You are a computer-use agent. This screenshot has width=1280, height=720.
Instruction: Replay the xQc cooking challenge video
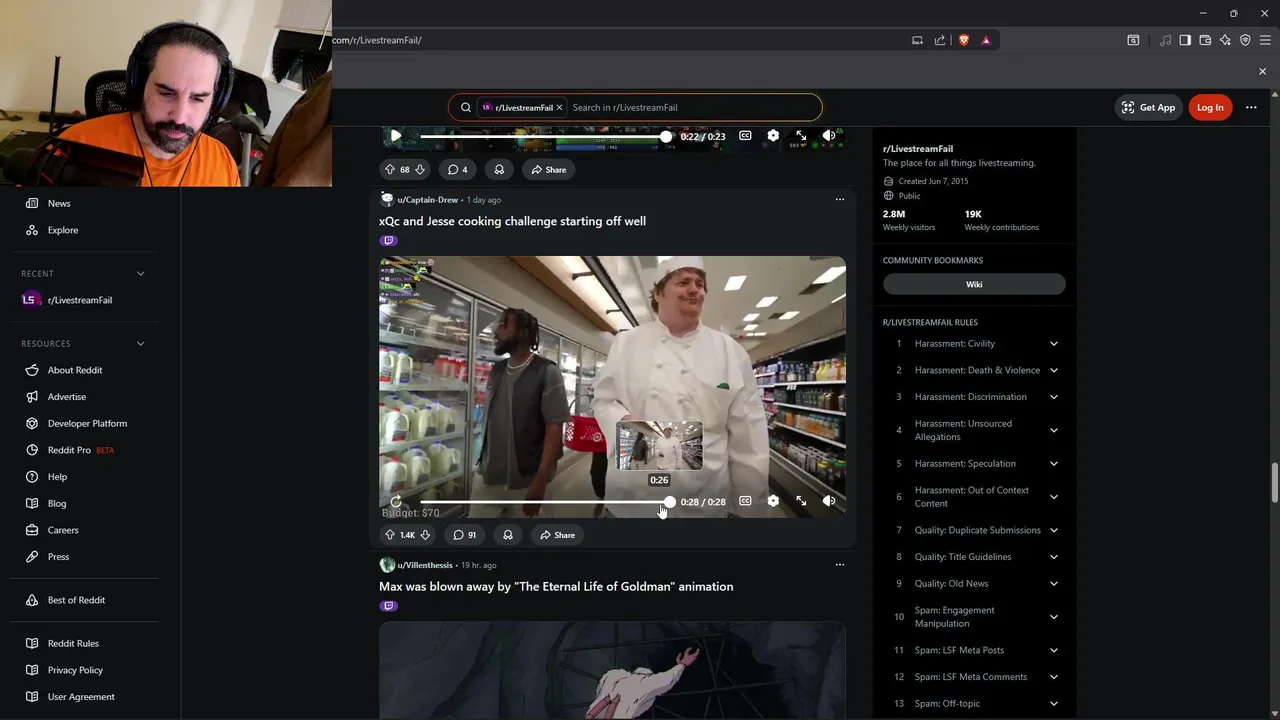click(396, 502)
